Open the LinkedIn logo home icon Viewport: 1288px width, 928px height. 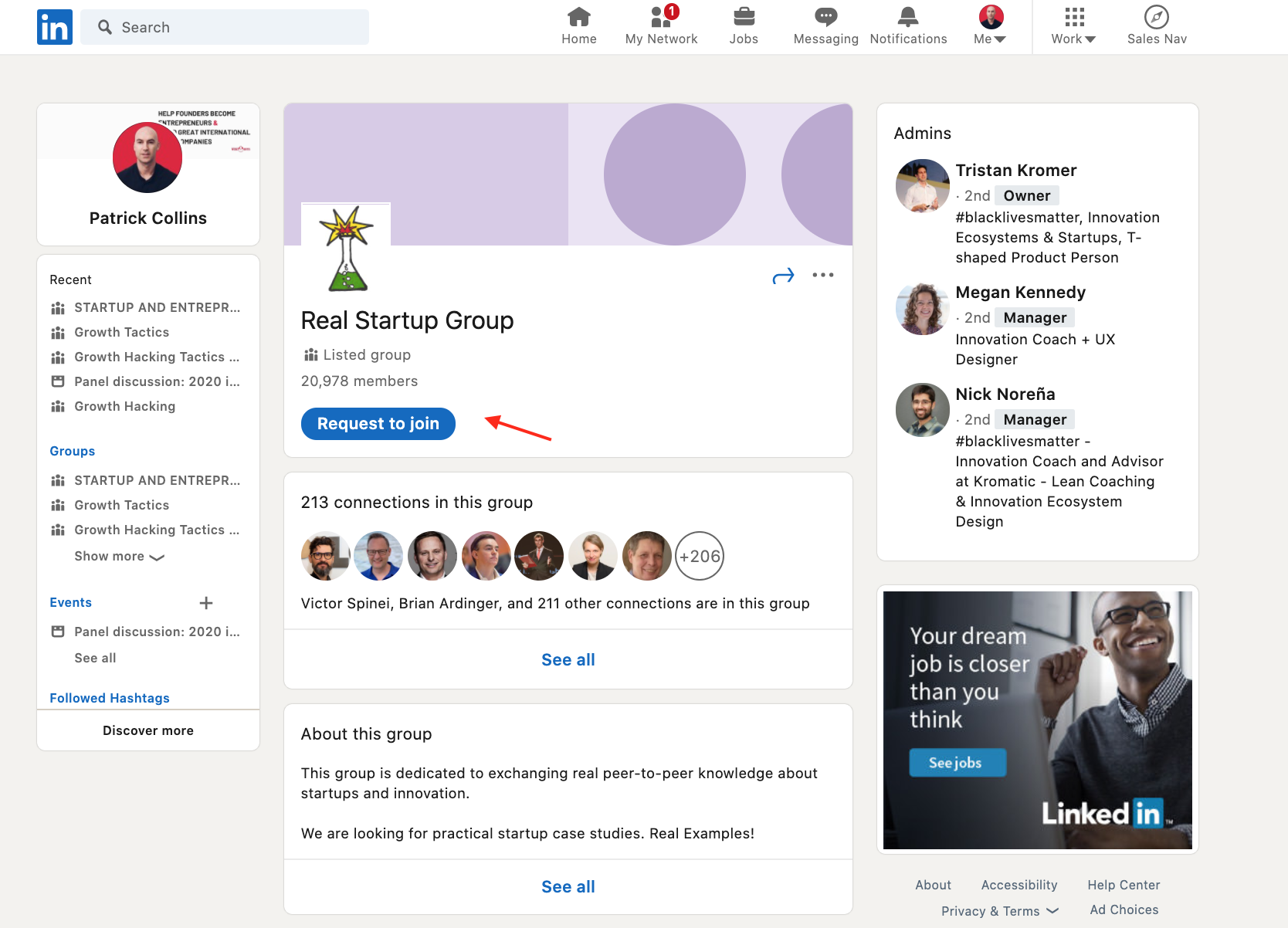(55, 27)
